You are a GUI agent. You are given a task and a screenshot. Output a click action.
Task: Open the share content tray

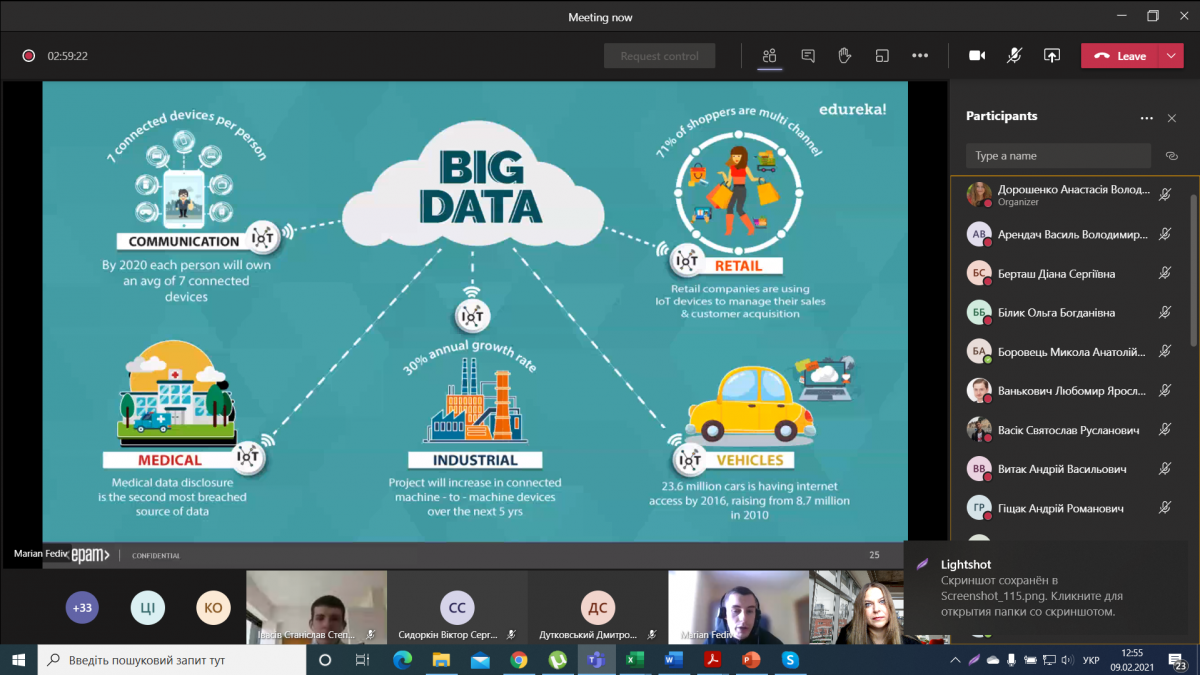click(x=1052, y=56)
